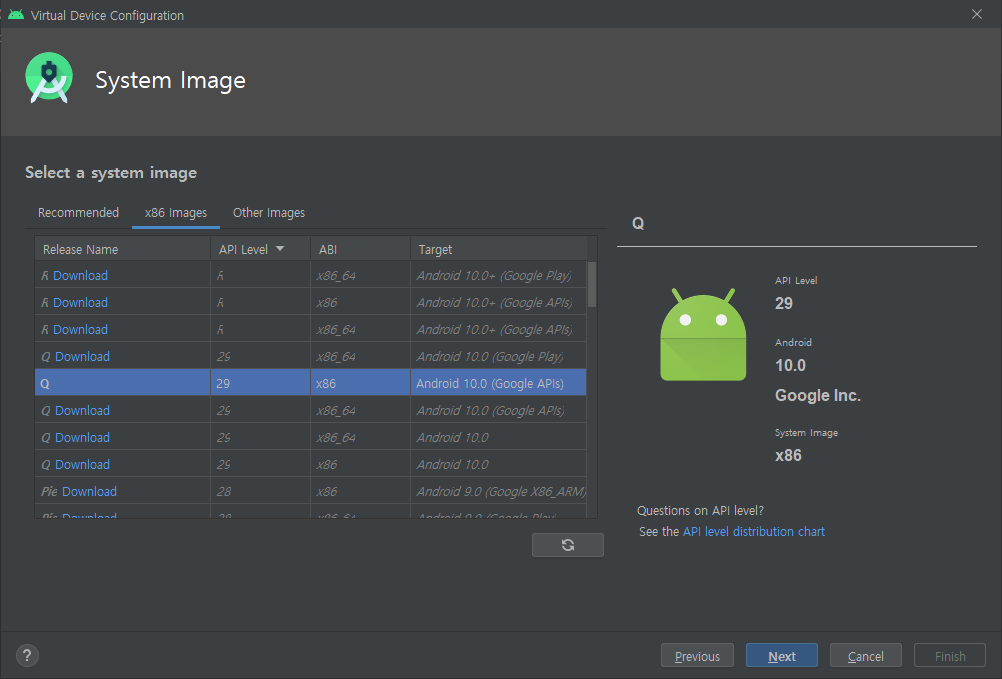Screen dimensions: 1002x679
Task: Cancel the virtual device configuration
Action: tap(865, 656)
